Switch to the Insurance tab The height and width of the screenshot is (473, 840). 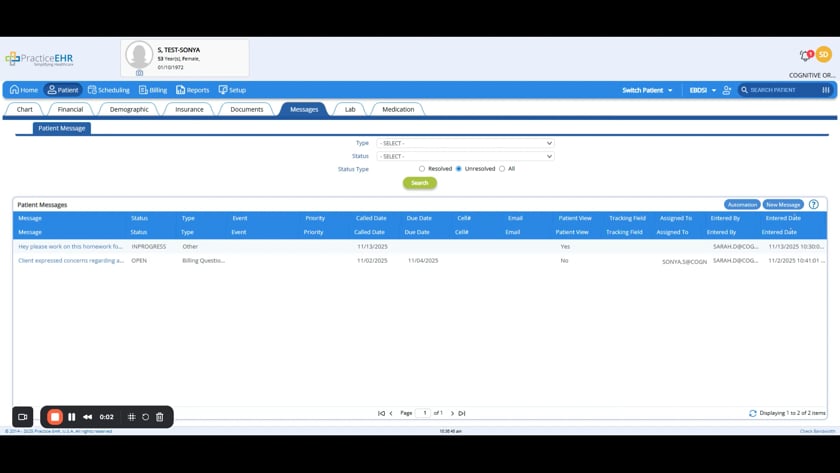pos(189,109)
